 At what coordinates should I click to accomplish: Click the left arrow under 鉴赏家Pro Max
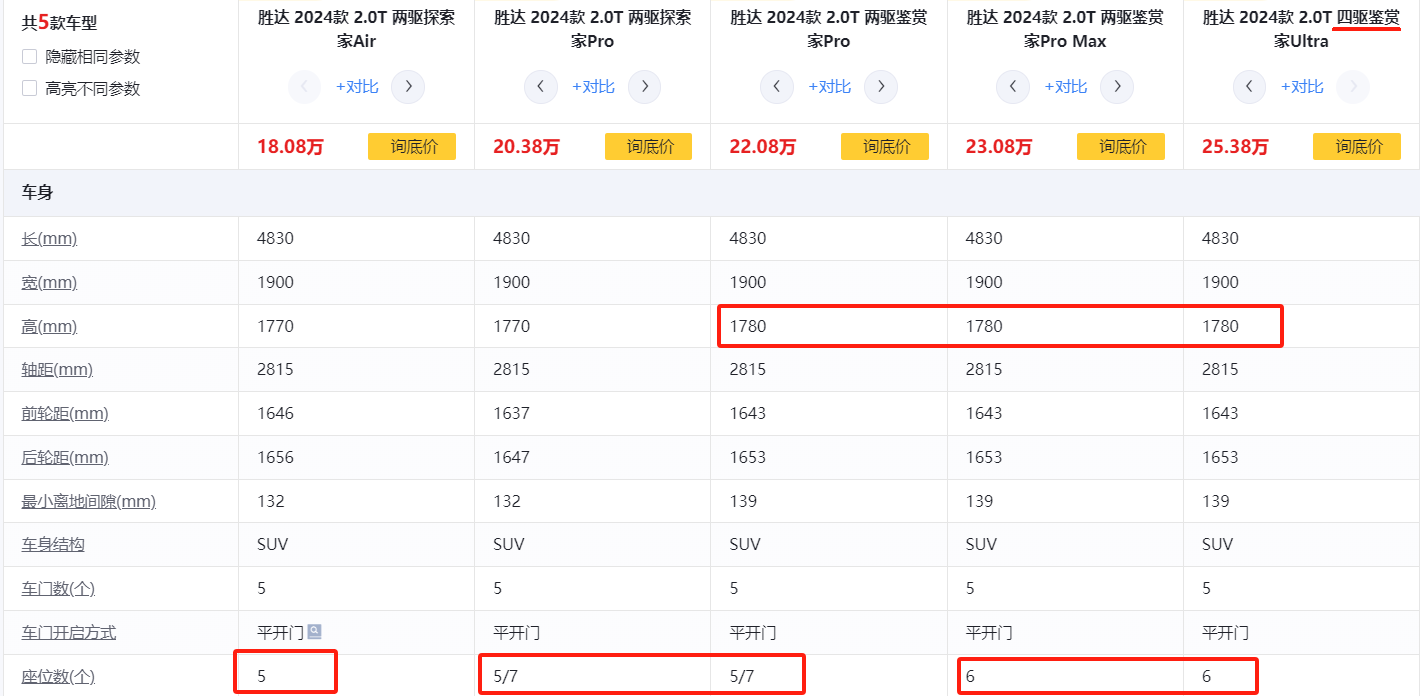click(x=1013, y=87)
